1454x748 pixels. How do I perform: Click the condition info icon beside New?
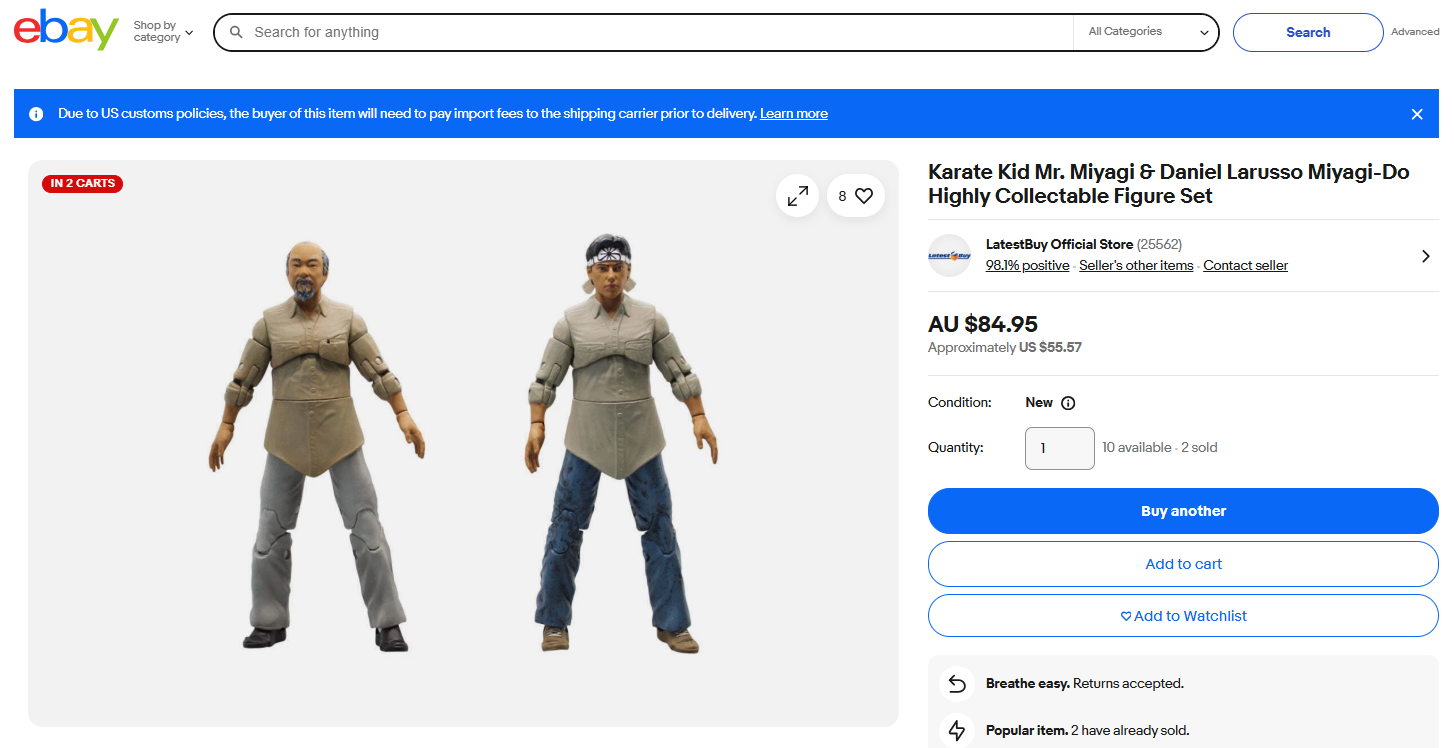tap(1068, 403)
